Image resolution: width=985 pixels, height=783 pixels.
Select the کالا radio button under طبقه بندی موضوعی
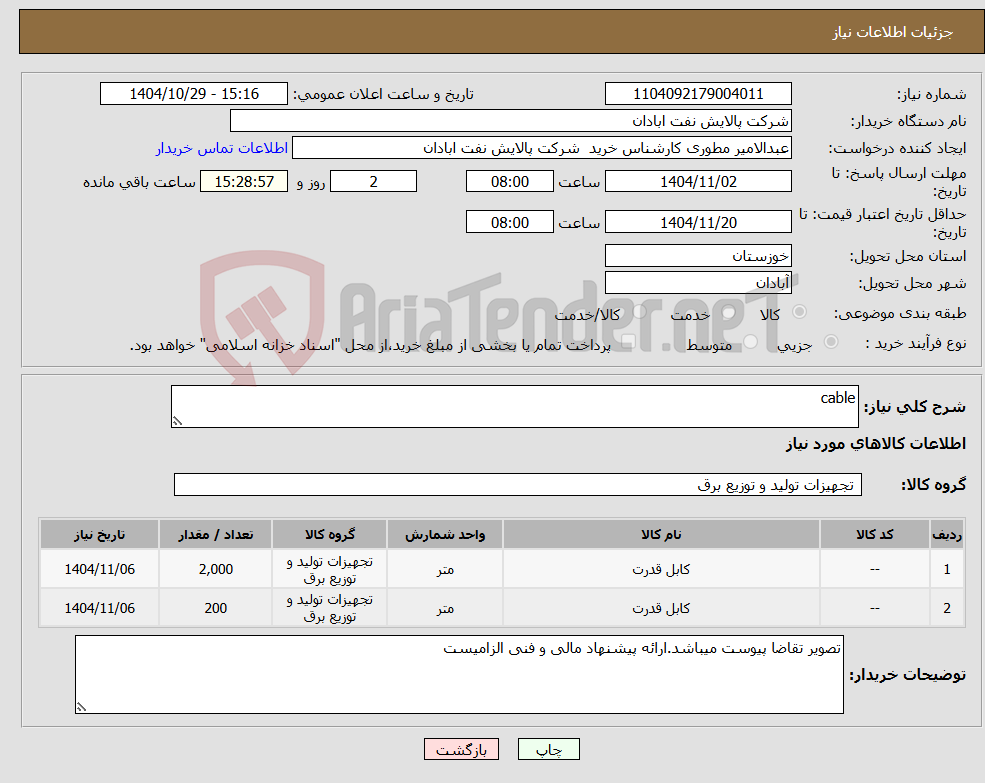click(798, 312)
